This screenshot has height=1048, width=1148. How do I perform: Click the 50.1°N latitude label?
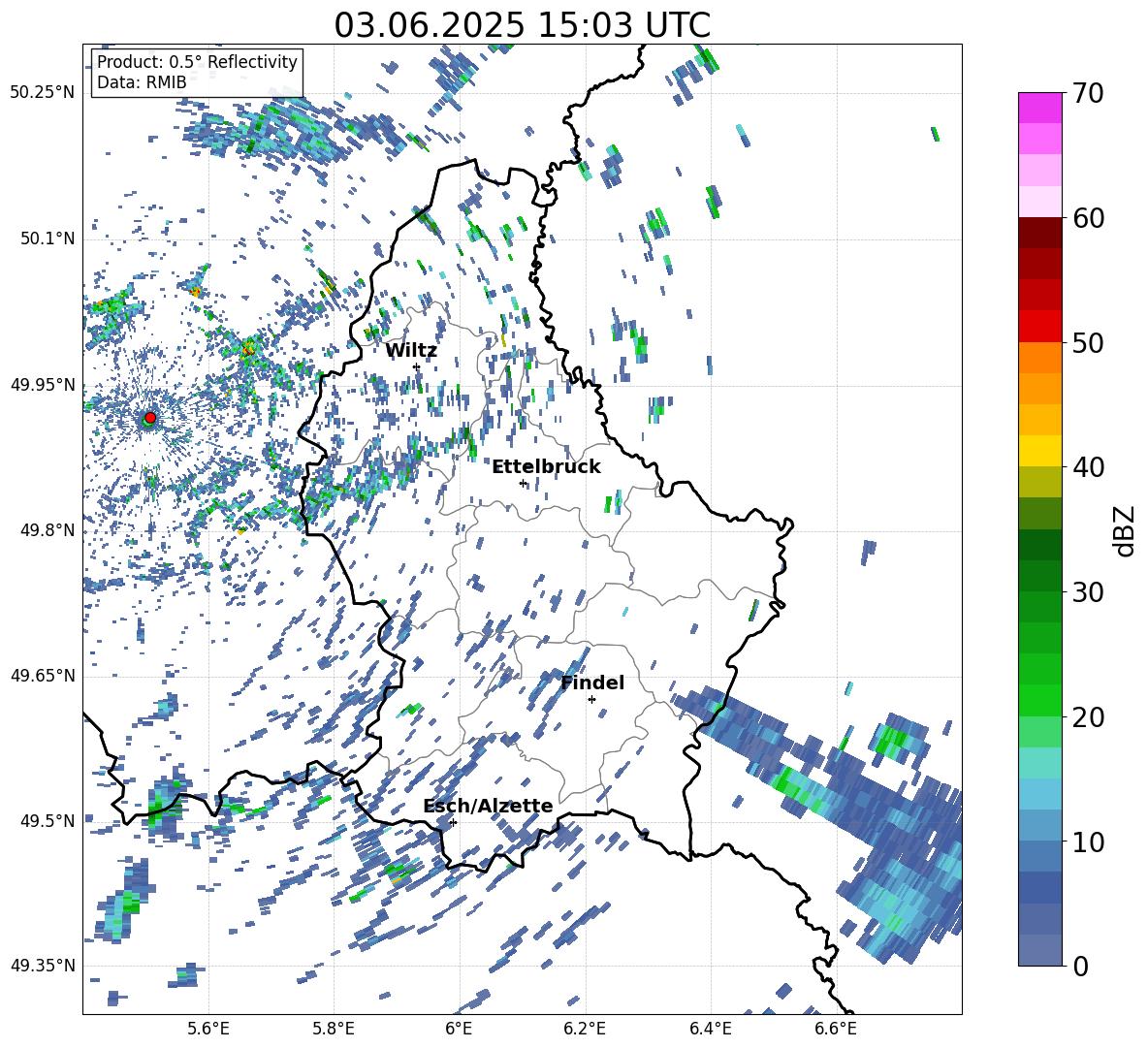pyautogui.click(x=48, y=239)
